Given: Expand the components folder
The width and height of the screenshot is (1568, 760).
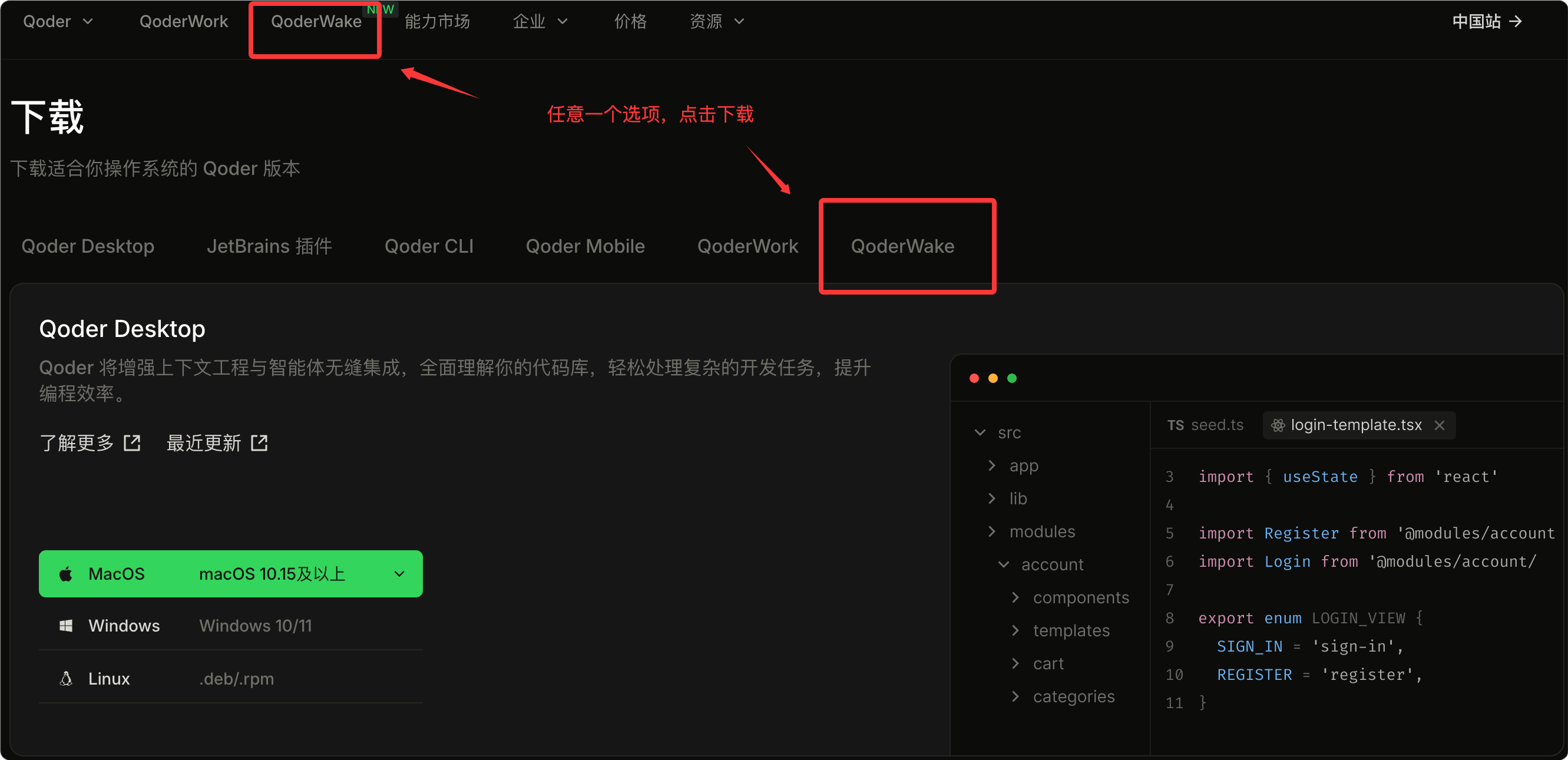Looking at the screenshot, I should (x=1015, y=597).
